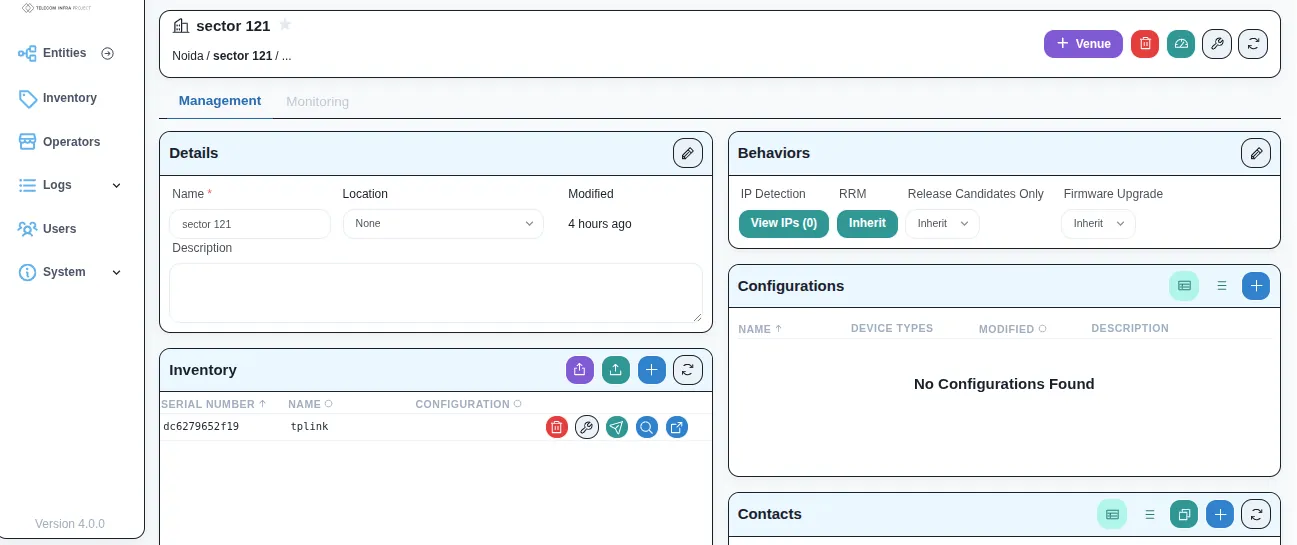Viewport: 1297px width, 545px height.
Task: Click the pencil edit icon in Behaviors
Action: (1256, 153)
